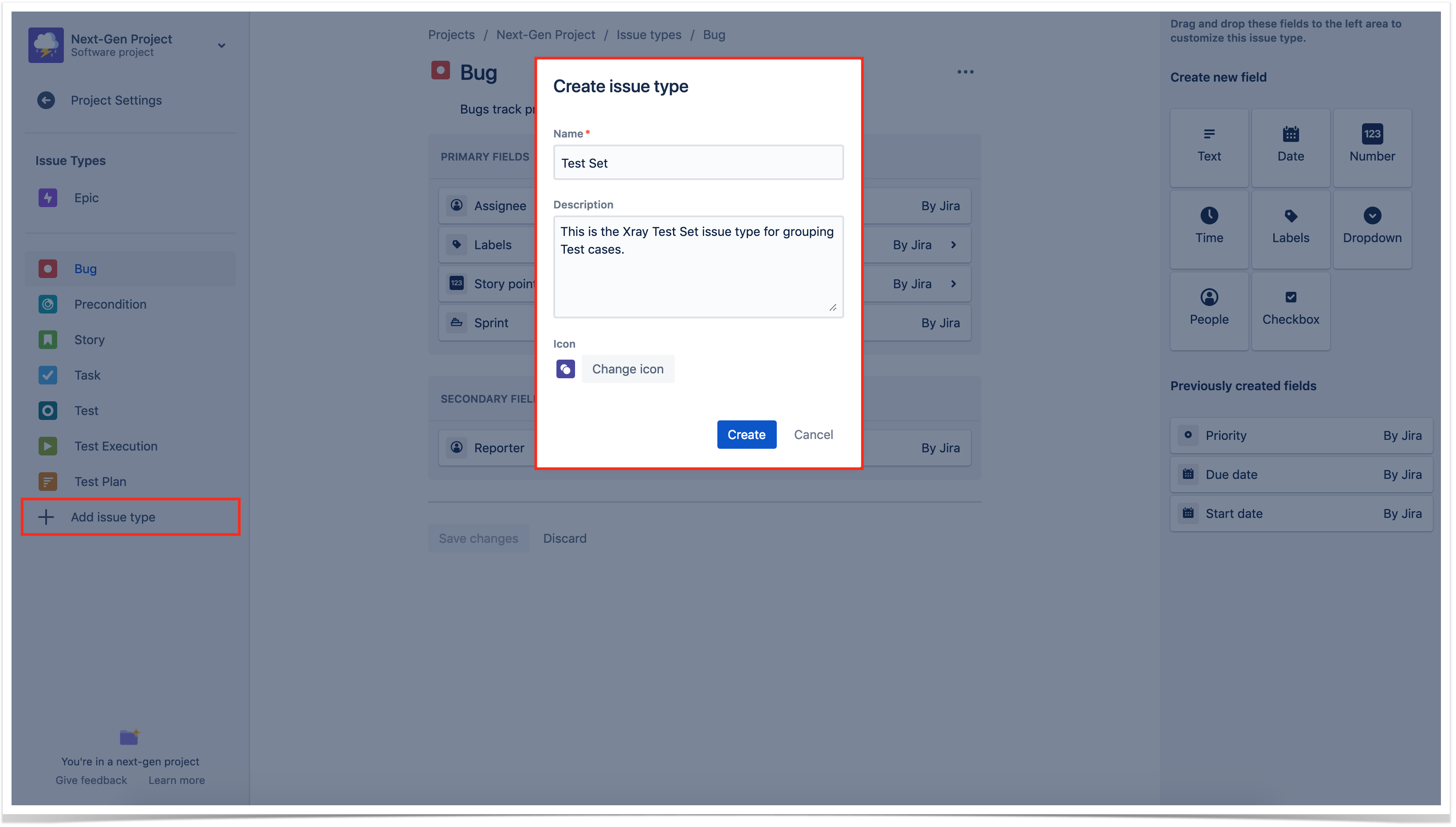1456x827 pixels.
Task: Click the Project Settings back arrow icon
Action: coord(46,101)
